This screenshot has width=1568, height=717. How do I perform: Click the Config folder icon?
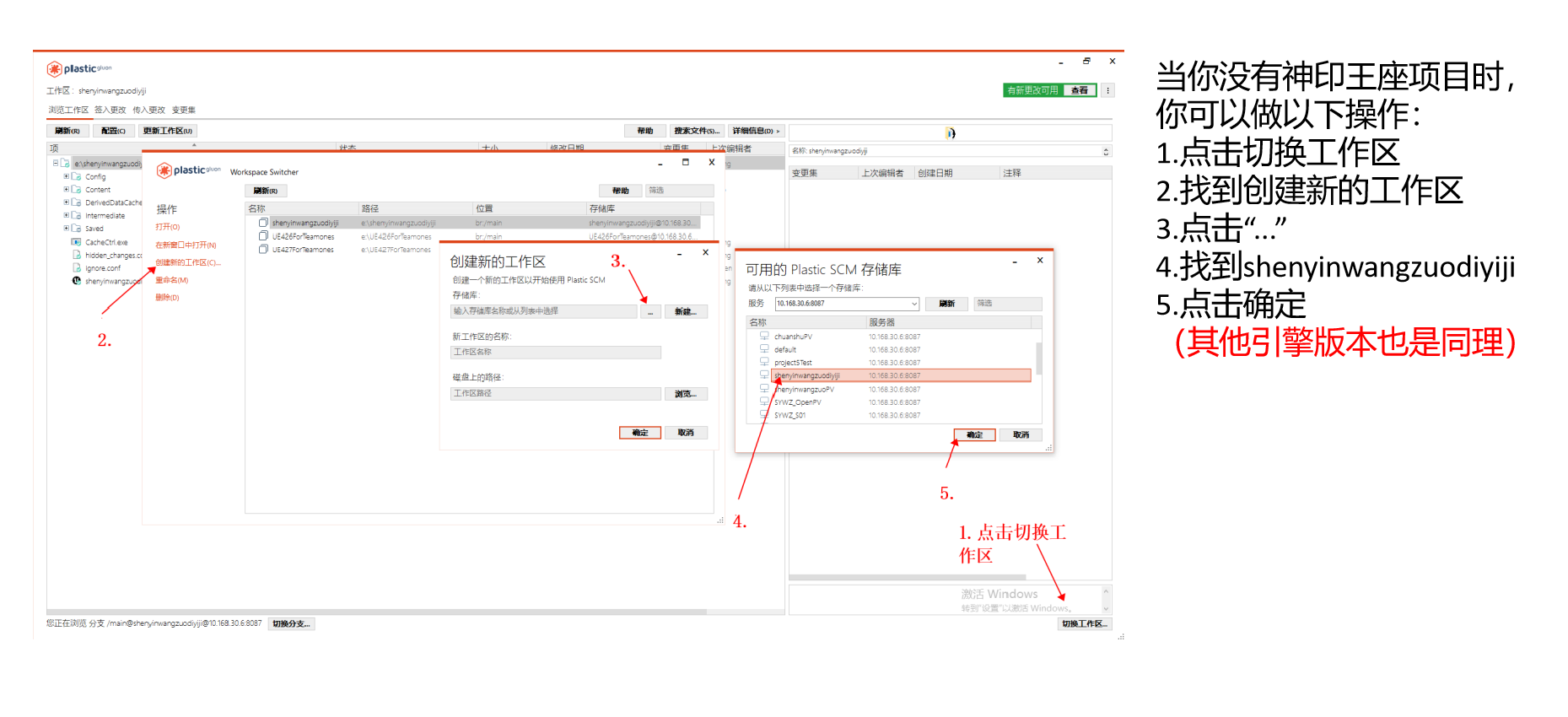(77, 177)
